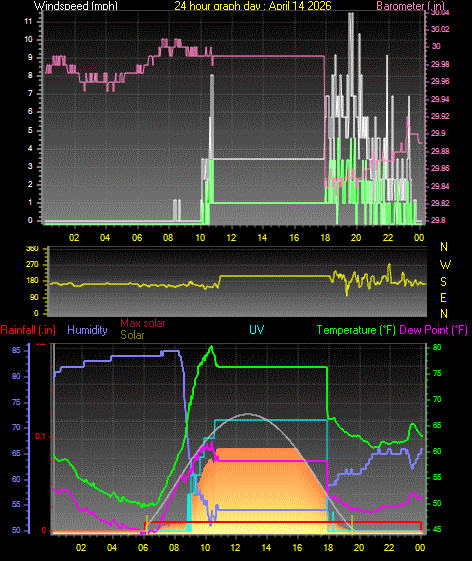Click the compass letter 'E' beside direction graph
Viewport: 472px width, 561px height.
[443, 298]
